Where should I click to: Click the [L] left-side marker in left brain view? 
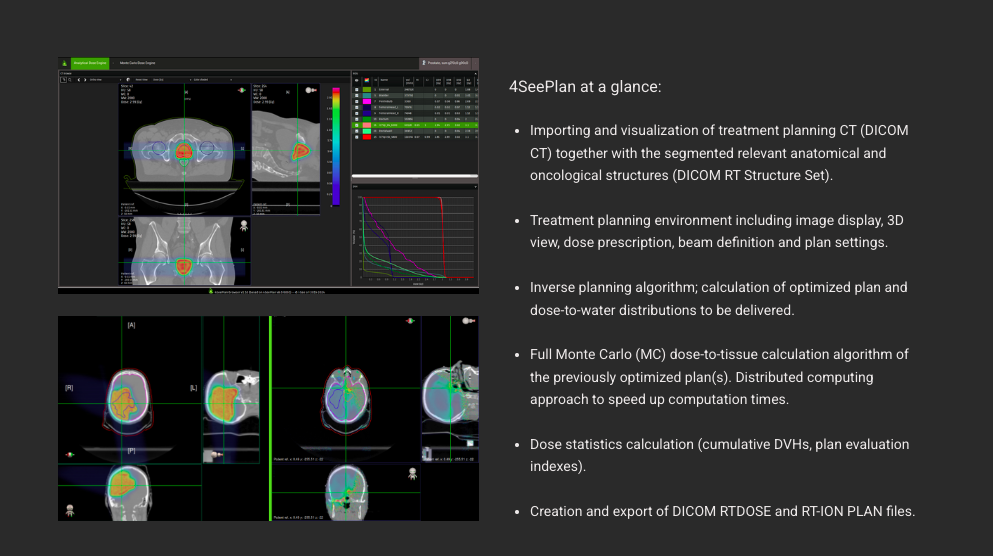click(194, 388)
